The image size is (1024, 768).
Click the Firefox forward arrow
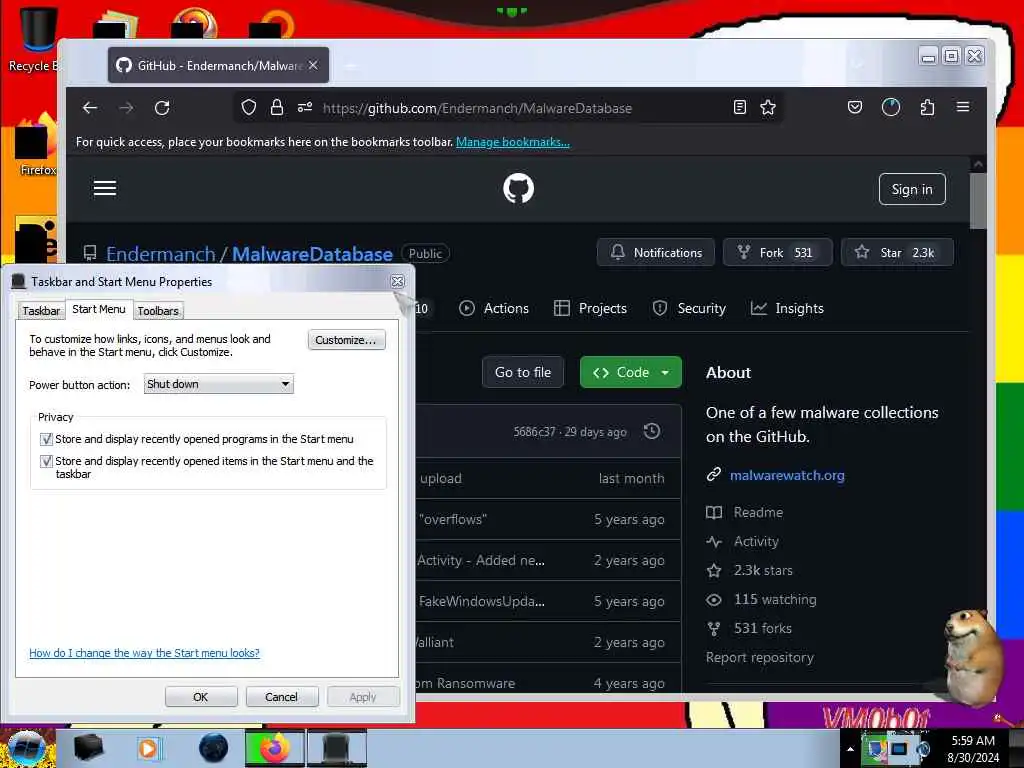(126, 108)
